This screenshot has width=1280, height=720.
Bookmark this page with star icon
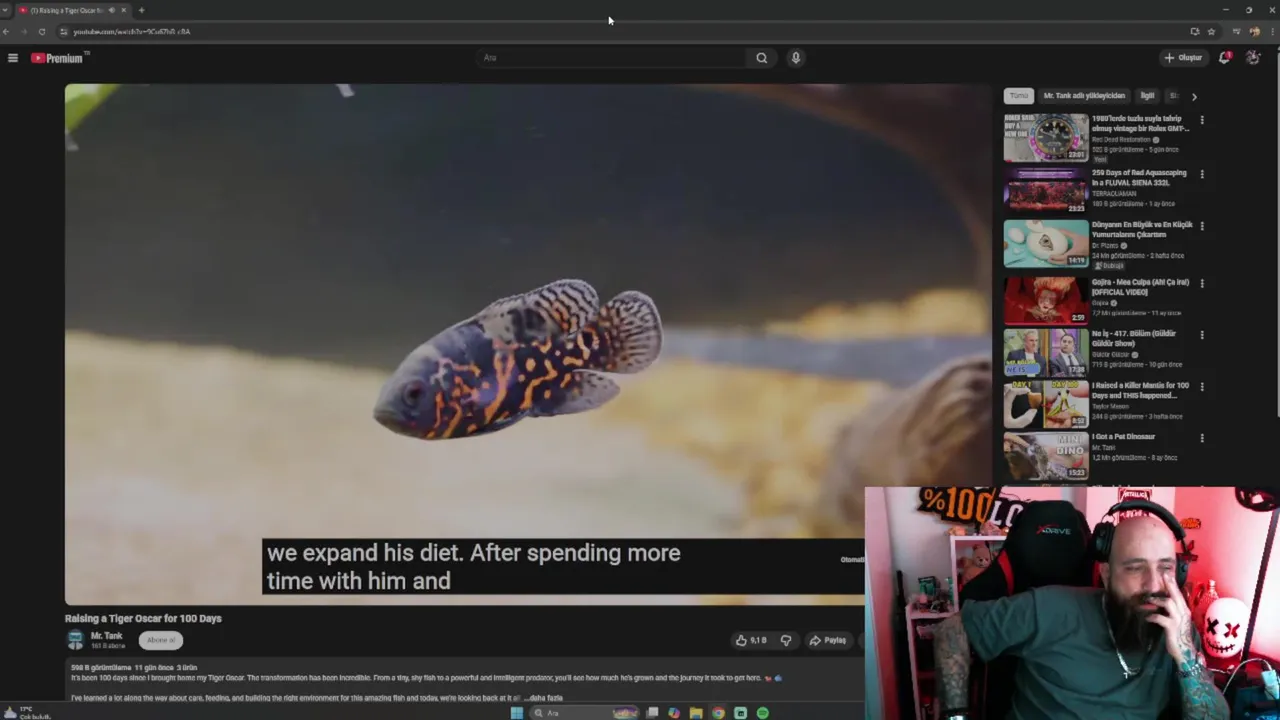click(x=1211, y=31)
